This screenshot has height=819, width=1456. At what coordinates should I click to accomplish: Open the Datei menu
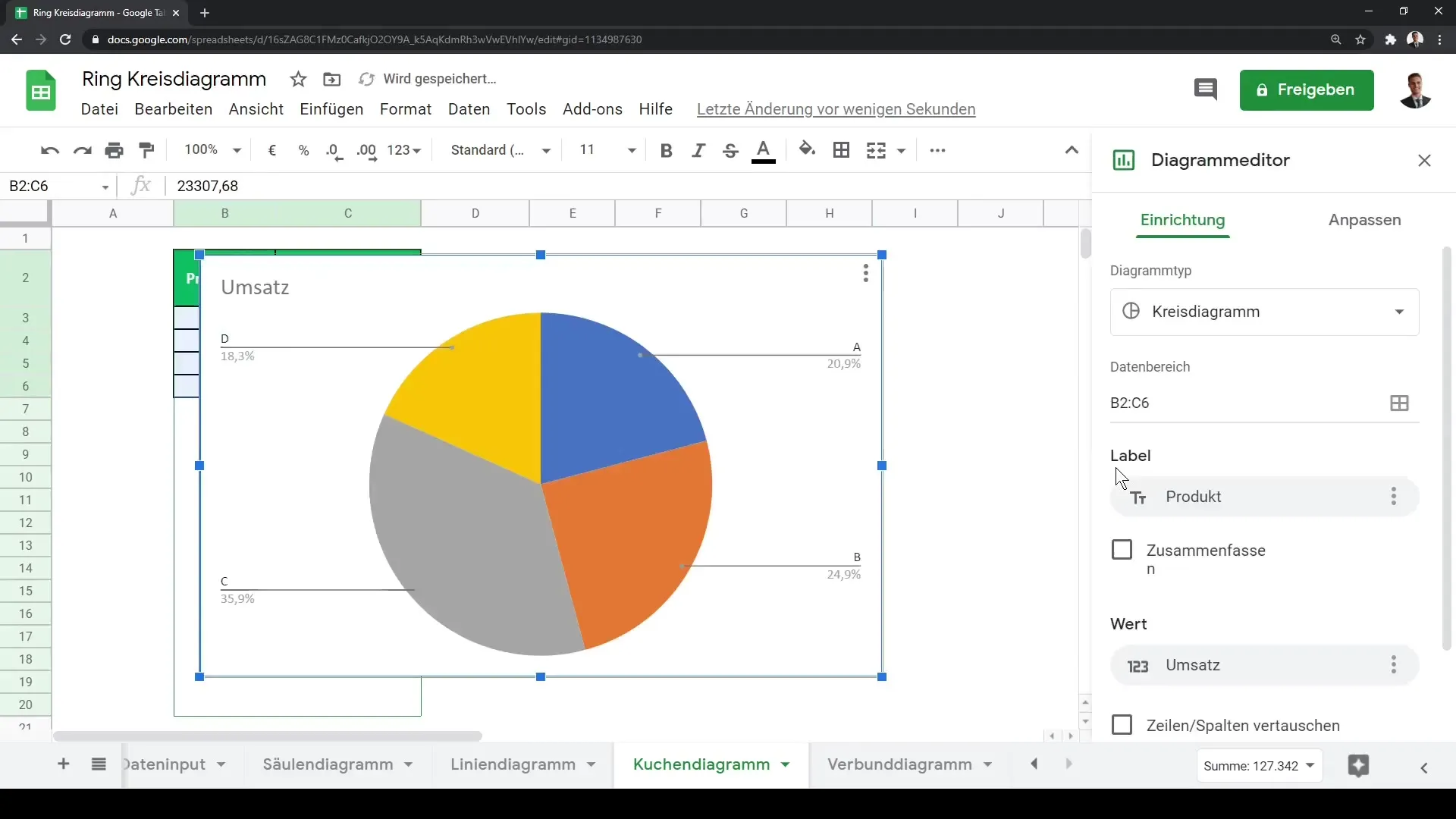(99, 109)
